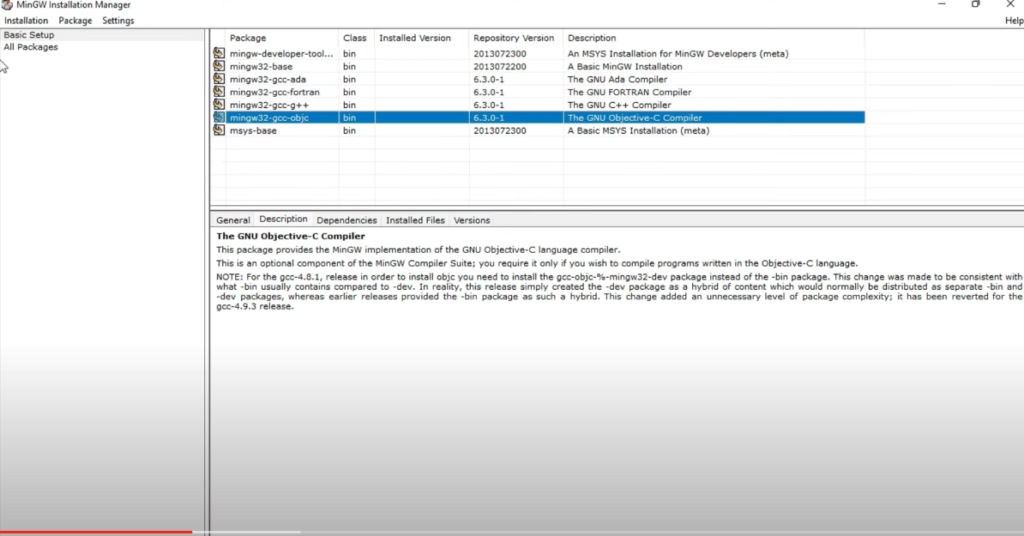Select the mingw32-gcc-objc package name
The height and width of the screenshot is (536, 1024).
pyautogui.click(x=269, y=118)
